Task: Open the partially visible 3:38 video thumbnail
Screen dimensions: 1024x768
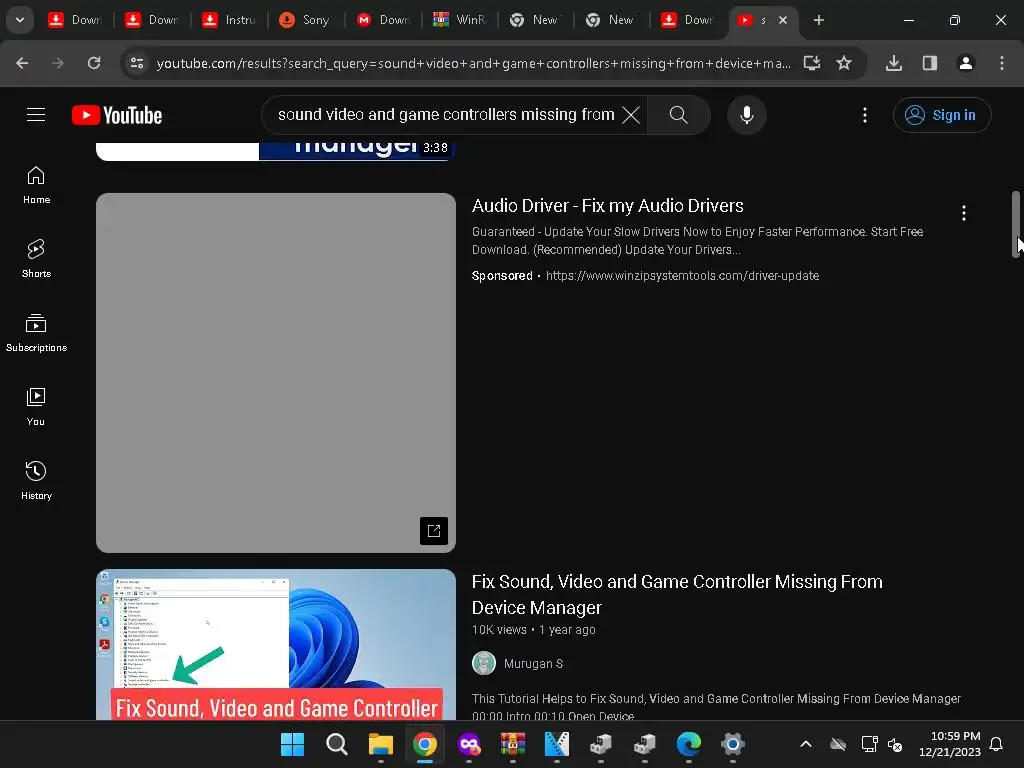Action: [x=276, y=151]
